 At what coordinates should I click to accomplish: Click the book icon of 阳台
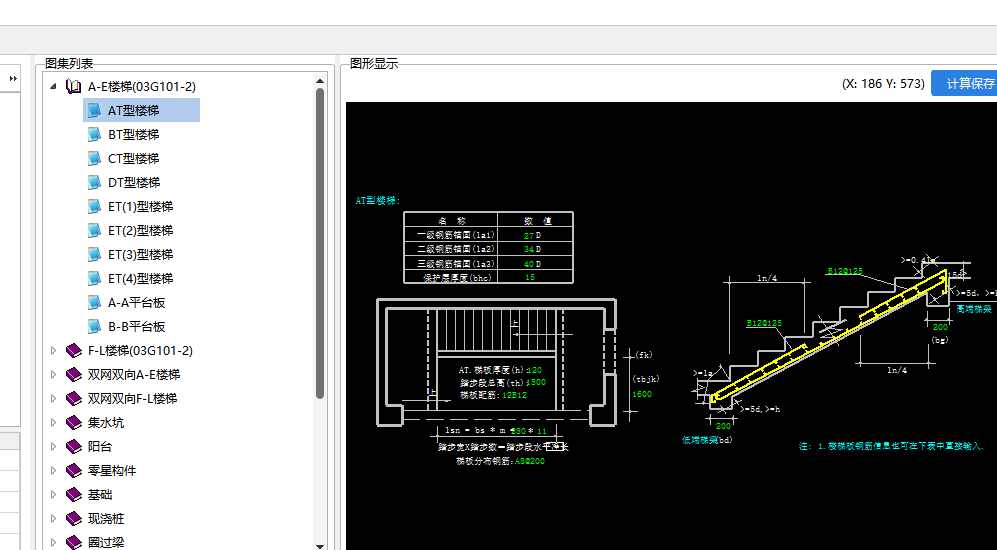(74, 446)
